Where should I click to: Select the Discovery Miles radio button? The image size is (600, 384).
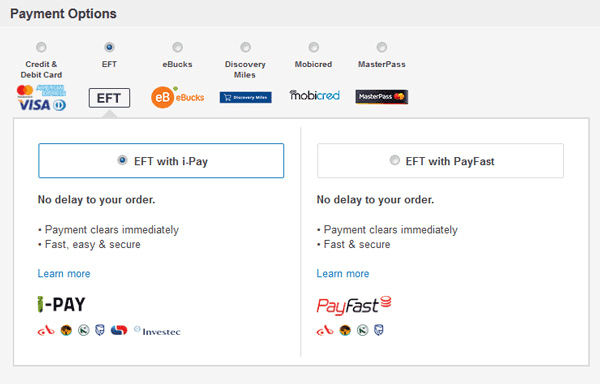(245, 47)
